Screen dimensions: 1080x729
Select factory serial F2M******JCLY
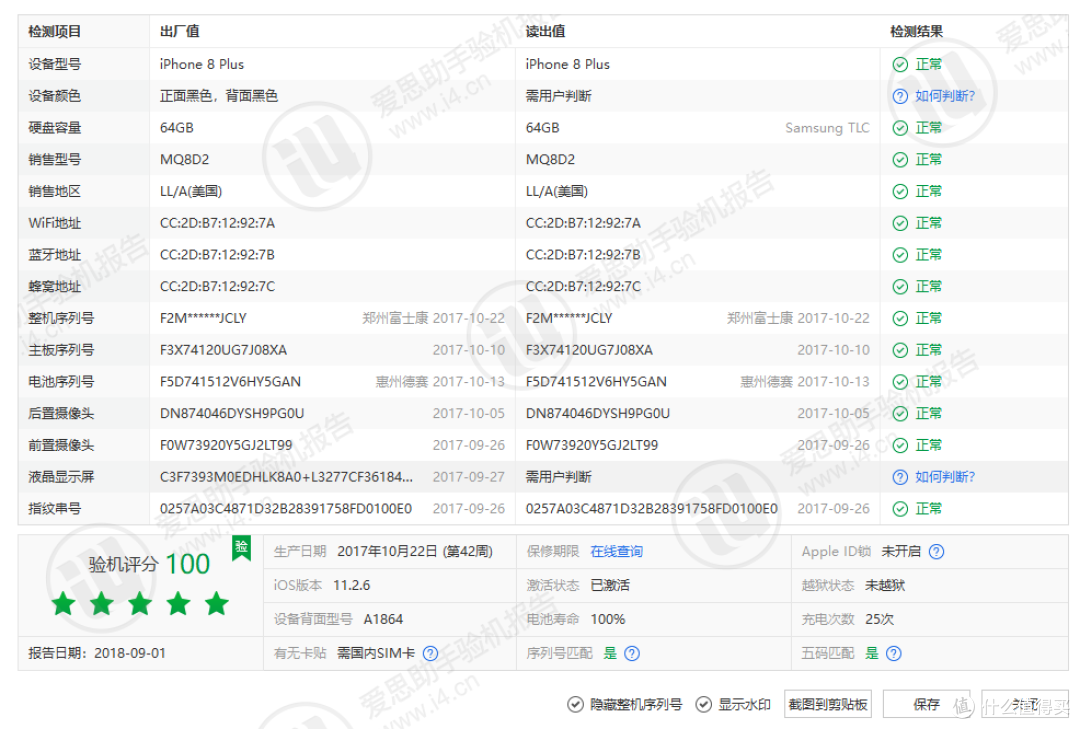pyautogui.click(x=203, y=318)
